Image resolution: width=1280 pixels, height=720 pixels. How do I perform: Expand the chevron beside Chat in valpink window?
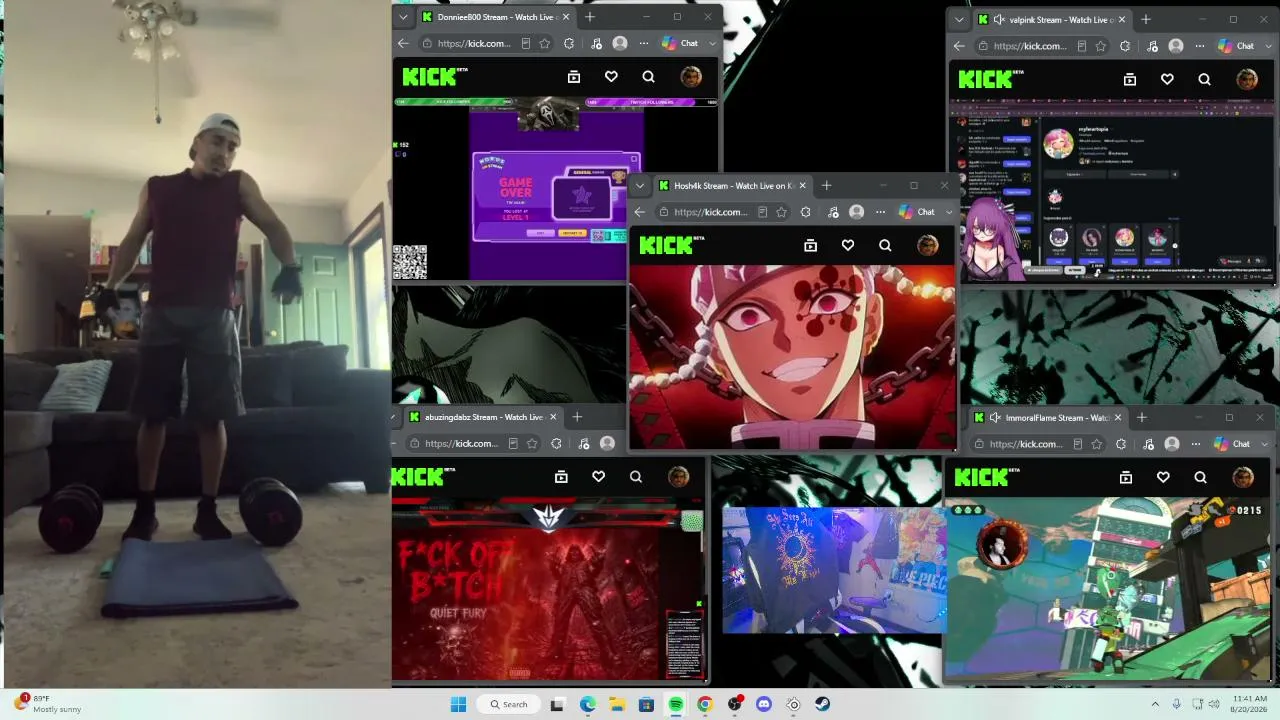click(x=1269, y=46)
